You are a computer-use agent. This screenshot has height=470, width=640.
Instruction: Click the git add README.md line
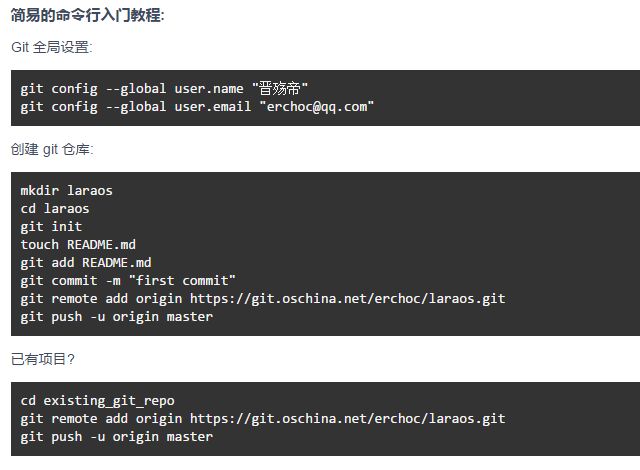[86, 263]
